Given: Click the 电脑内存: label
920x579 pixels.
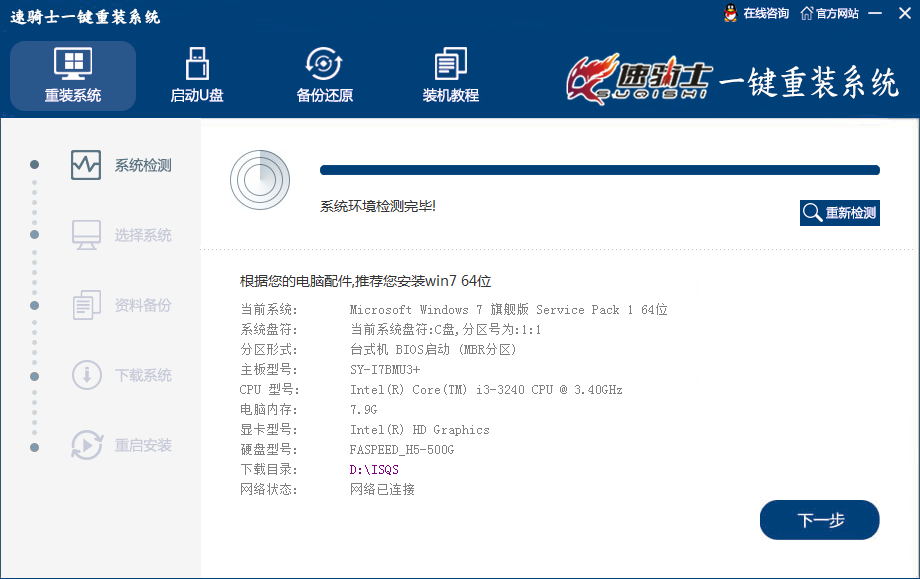Looking at the screenshot, I should pos(269,409).
